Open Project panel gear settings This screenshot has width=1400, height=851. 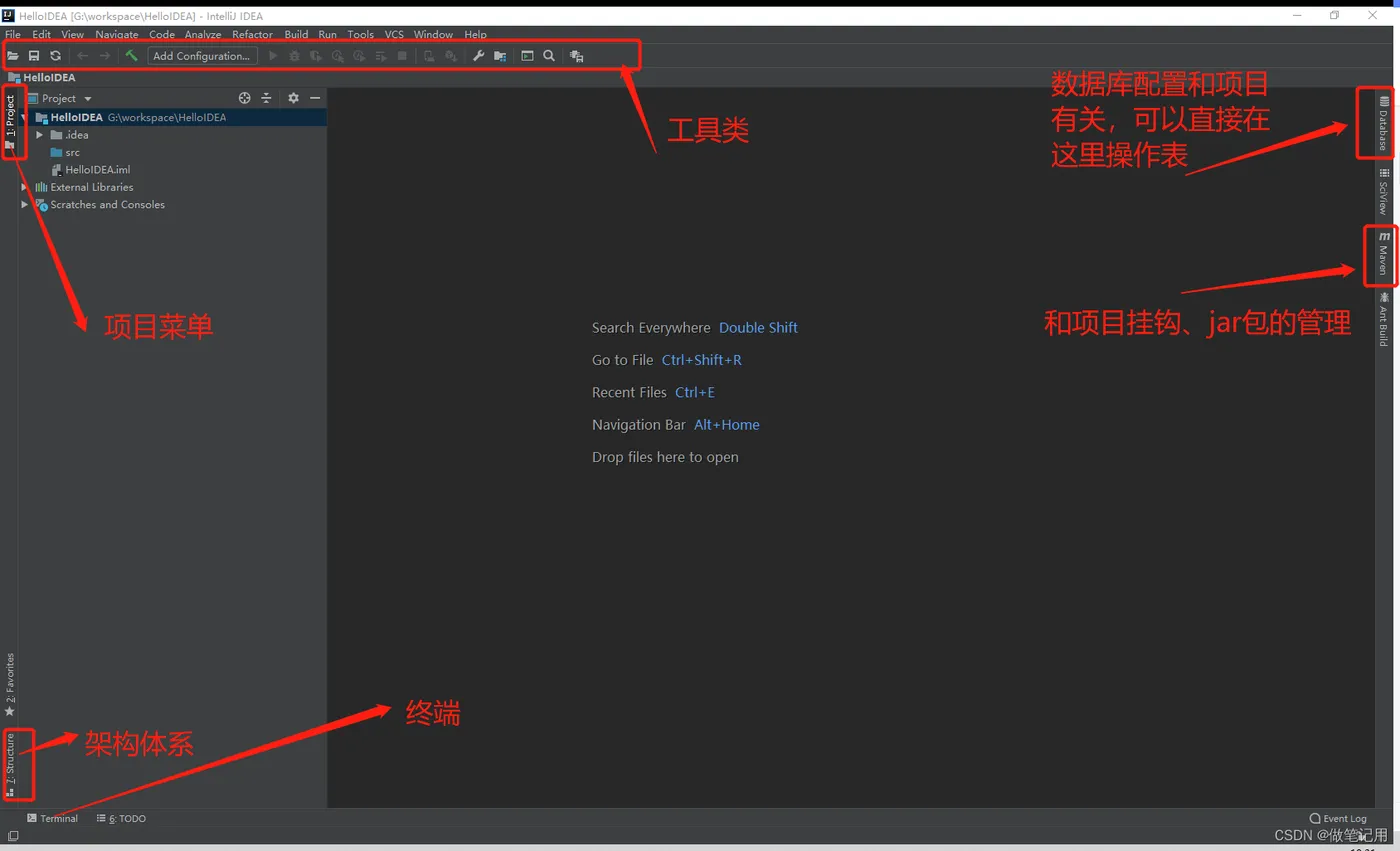293,98
